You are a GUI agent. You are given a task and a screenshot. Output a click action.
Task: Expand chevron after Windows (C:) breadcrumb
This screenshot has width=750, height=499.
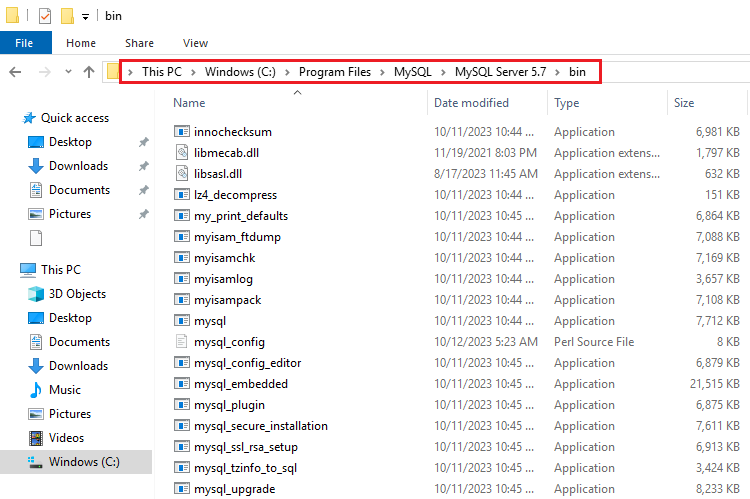point(287,72)
